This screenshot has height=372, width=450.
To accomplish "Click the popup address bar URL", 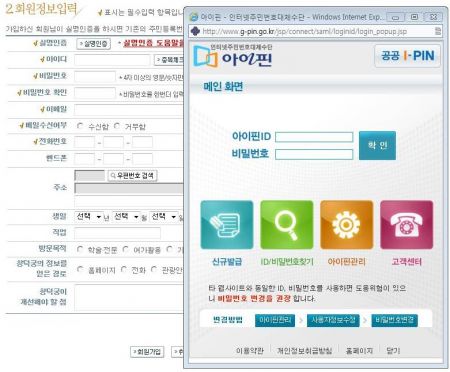I will 304,32.
